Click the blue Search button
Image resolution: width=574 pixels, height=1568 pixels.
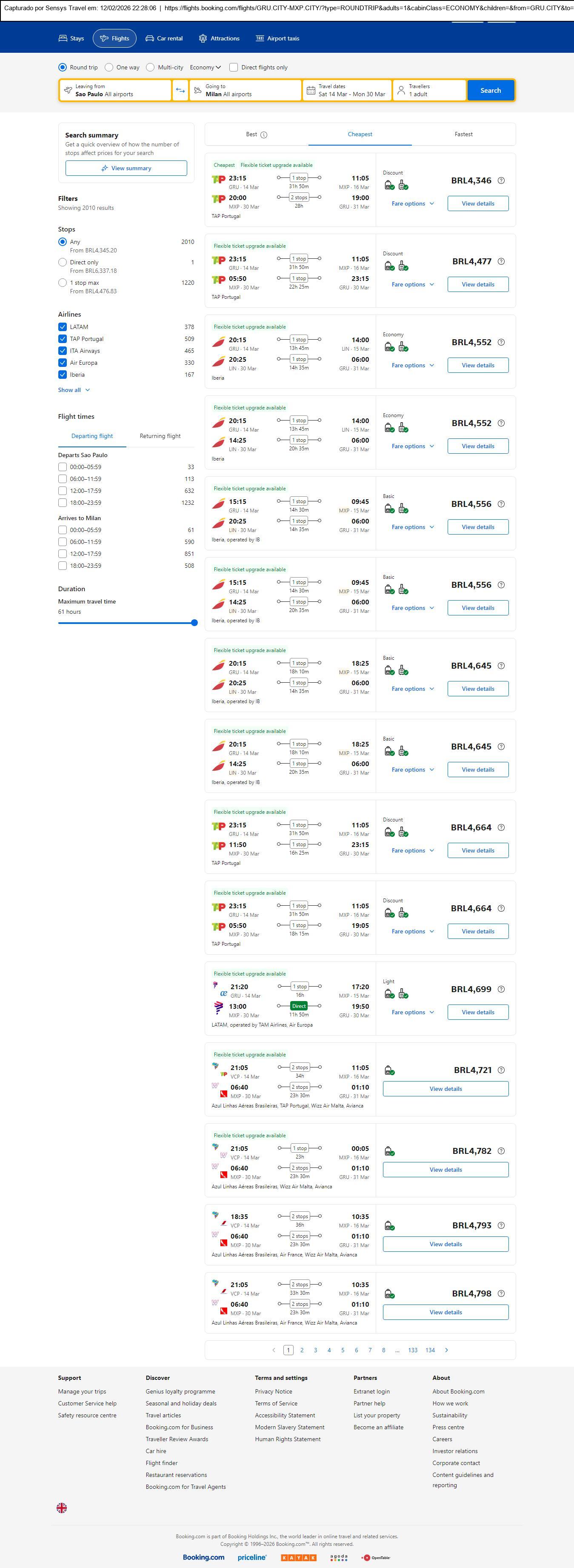pos(490,90)
